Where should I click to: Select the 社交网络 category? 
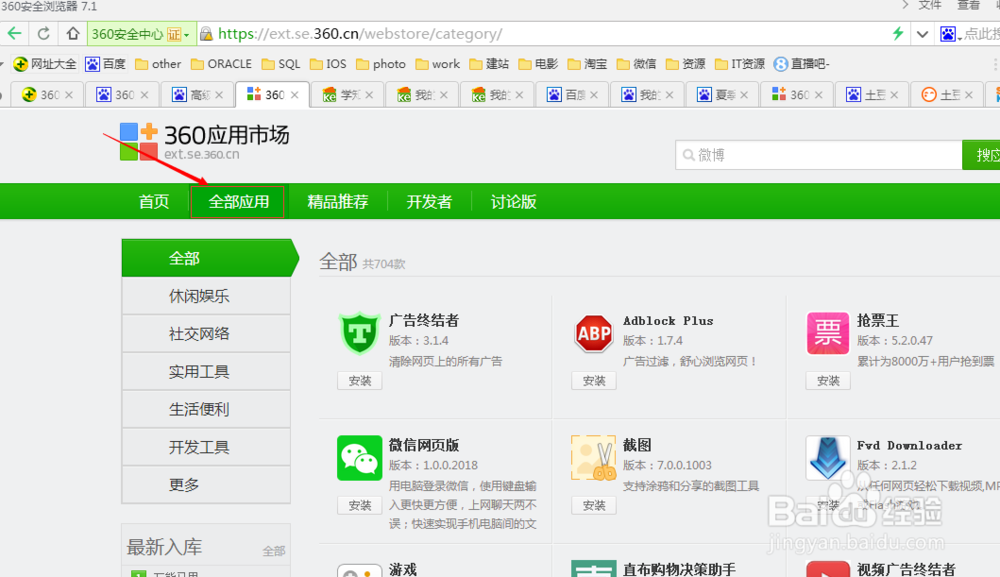pos(206,333)
